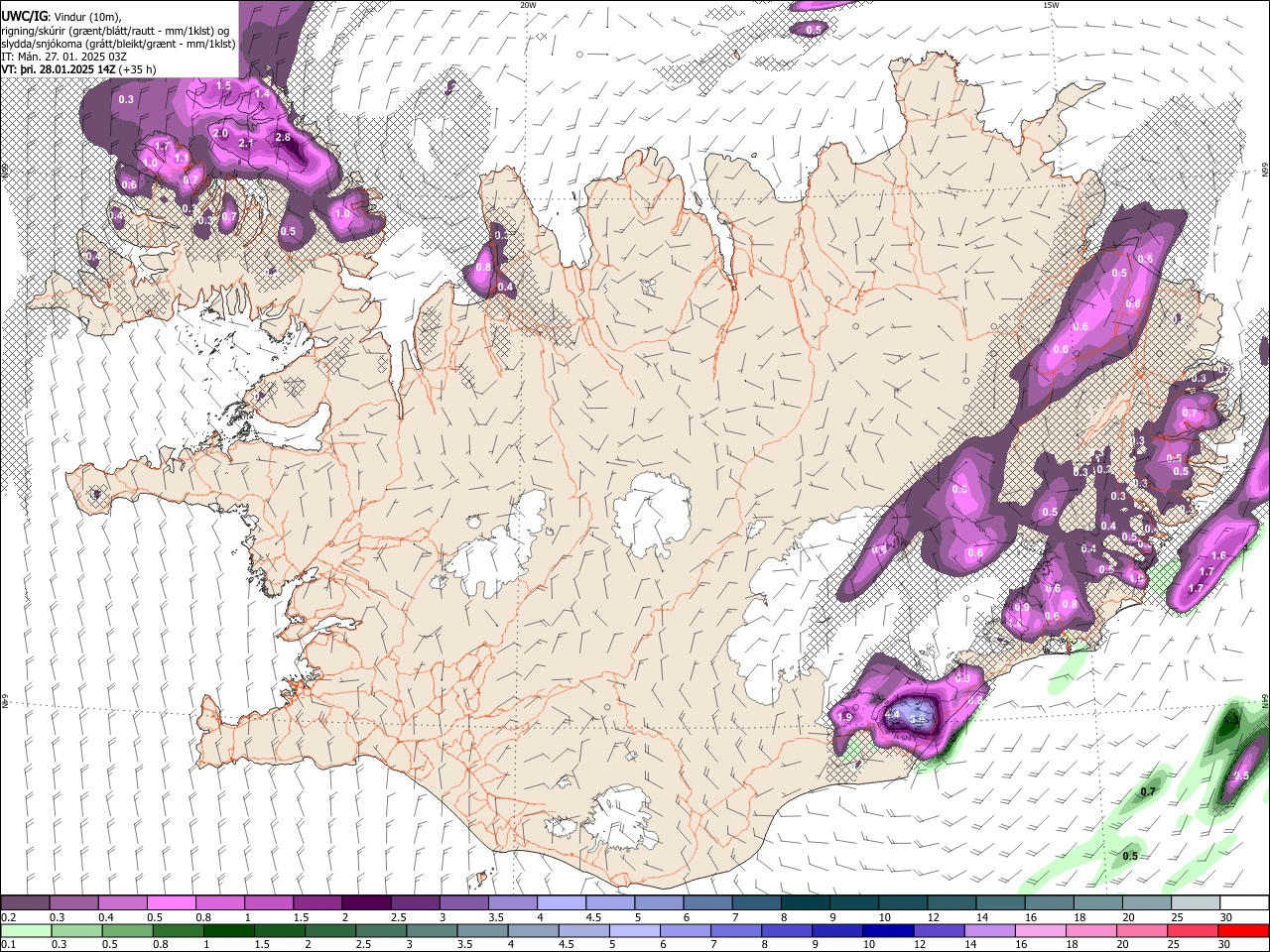1270x952 pixels.
Task: Click the '2.0' snowfall value on the map
Action: tap(220, 133)
